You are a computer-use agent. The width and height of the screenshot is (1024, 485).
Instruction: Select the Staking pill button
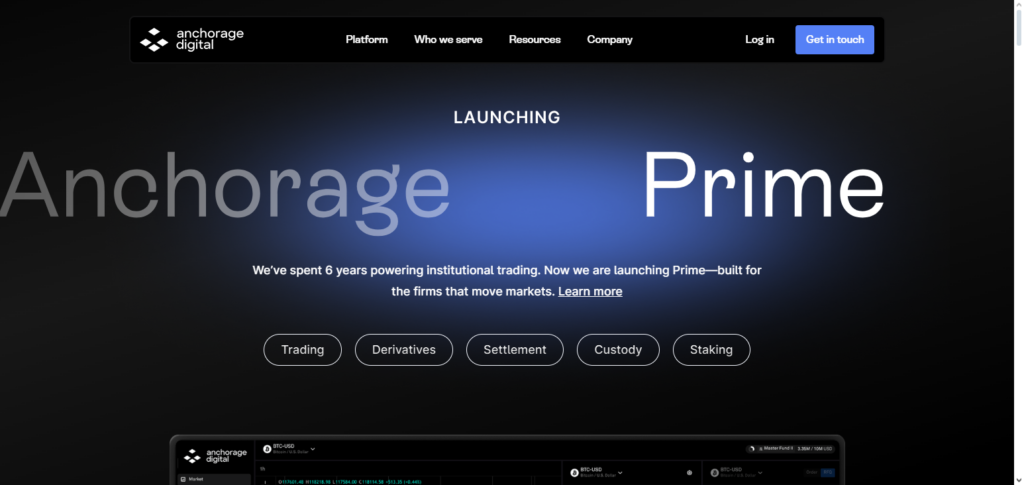(x=710, y=350)
